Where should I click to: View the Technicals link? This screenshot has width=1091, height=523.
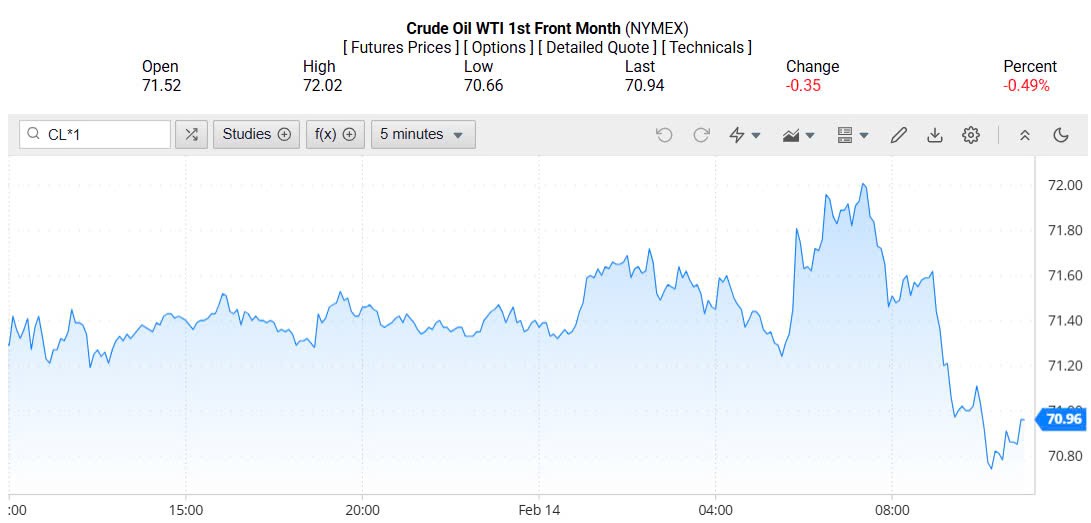pos(707,47)
